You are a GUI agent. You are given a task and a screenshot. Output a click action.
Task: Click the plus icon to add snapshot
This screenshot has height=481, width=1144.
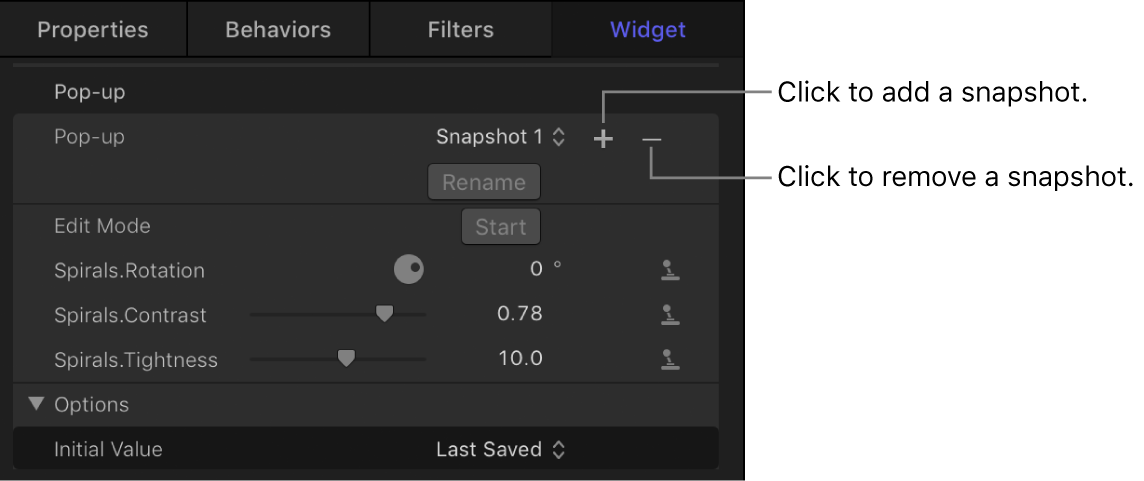tap(603, 139)
